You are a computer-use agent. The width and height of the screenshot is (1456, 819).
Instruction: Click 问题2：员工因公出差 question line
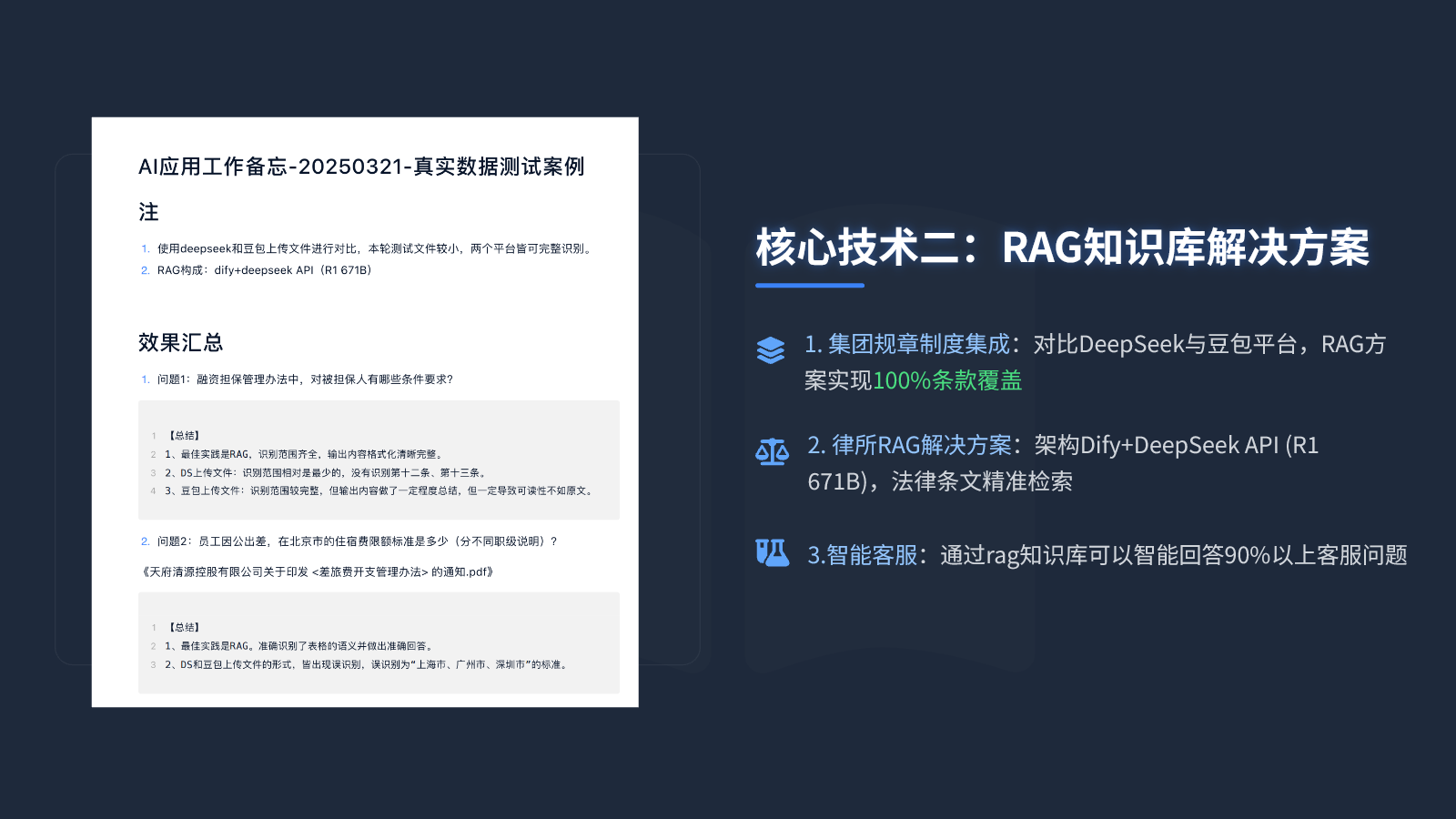(x=358, y=541)
